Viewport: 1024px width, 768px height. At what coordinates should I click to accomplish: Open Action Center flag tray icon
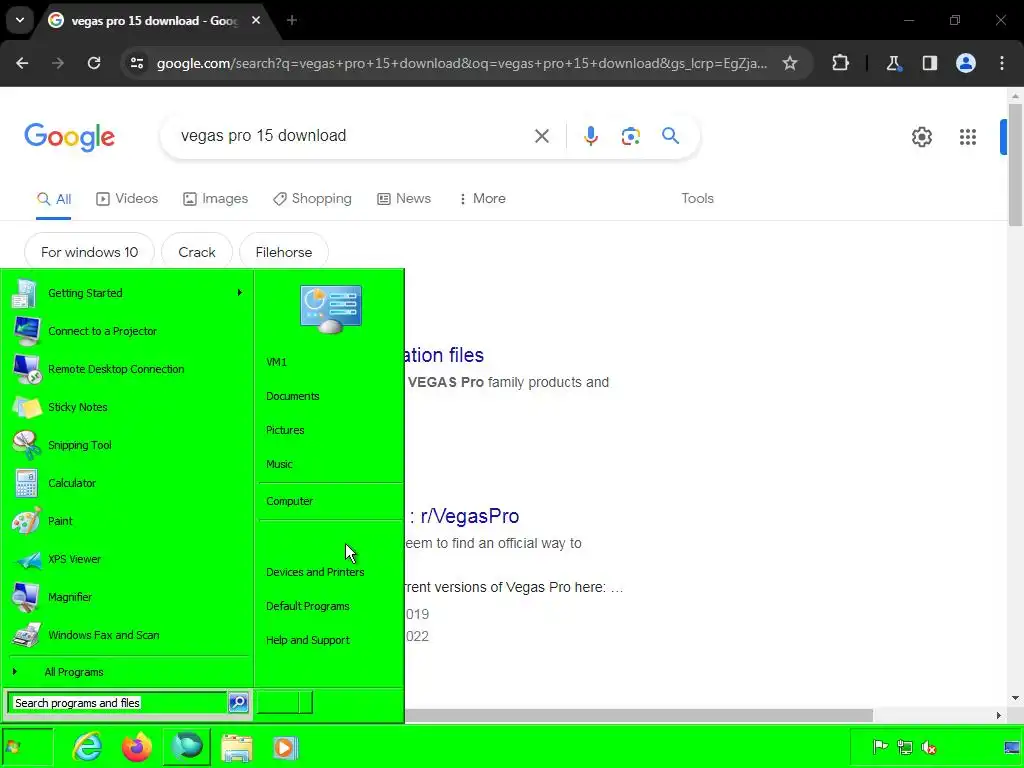[x=880, y=746]
